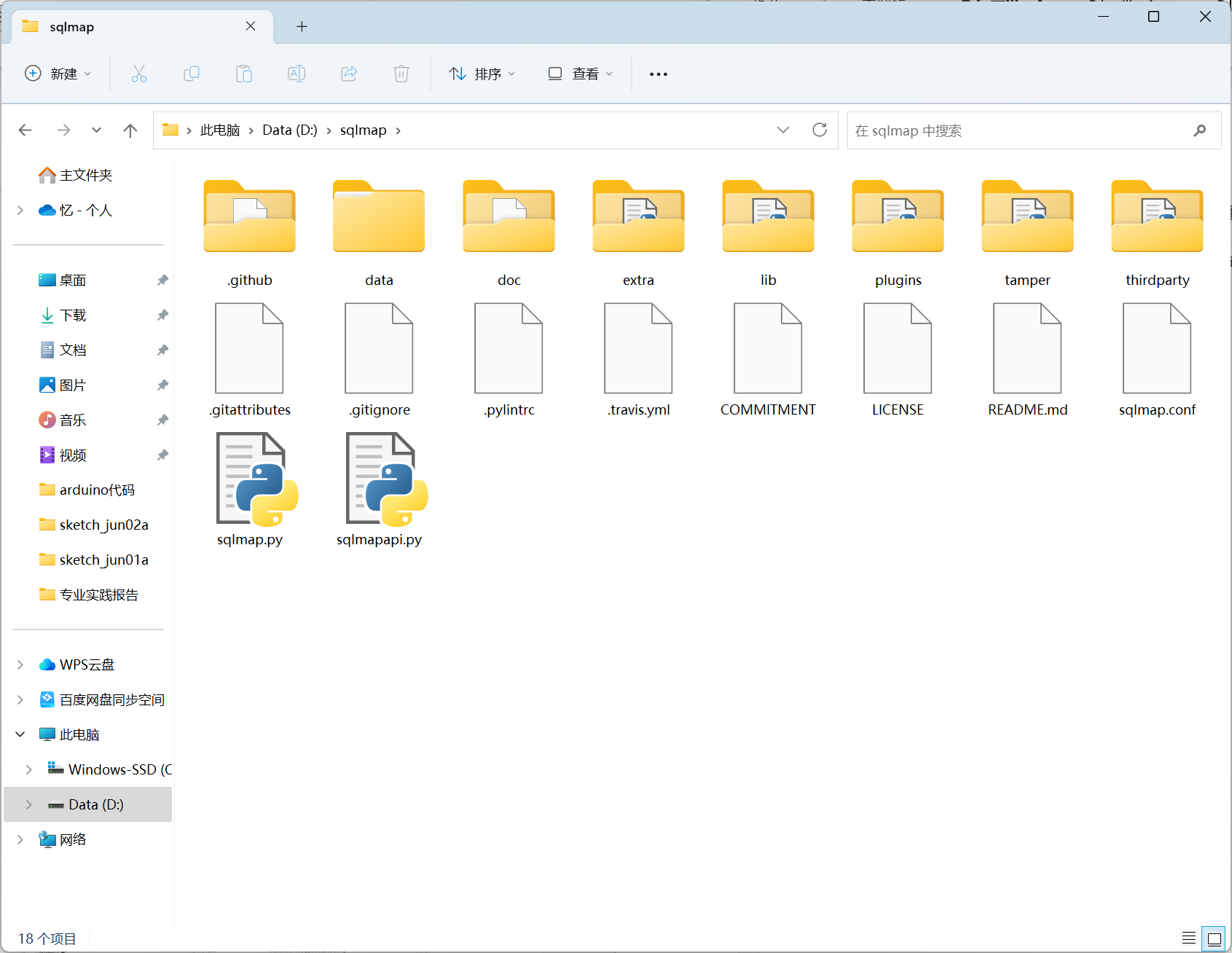Viewport: 1232px width, 953px height.
Task: Expand the WPS云盘 tree node
Action: 20,664
